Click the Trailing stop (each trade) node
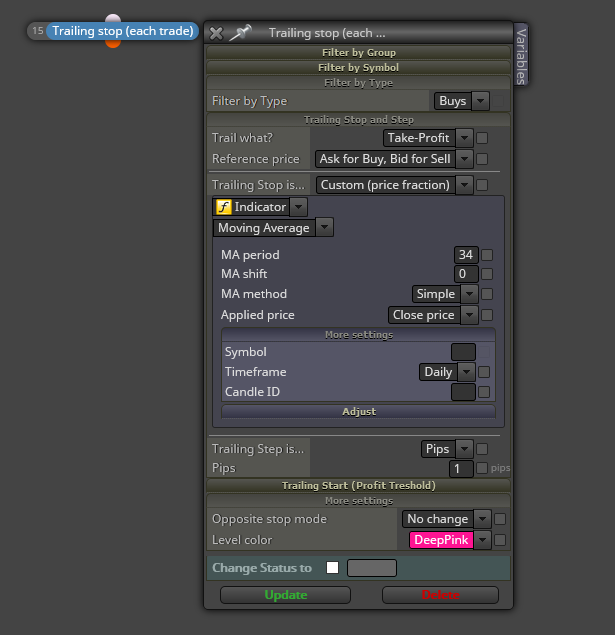This screenshot has width=615, height=635. (122, 31)
